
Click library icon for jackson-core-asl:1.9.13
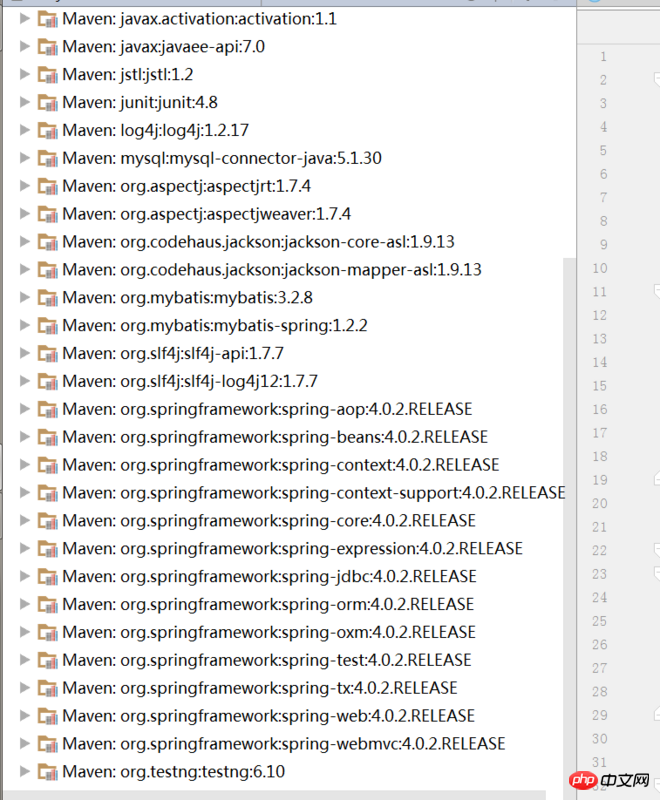click(47, 242)
